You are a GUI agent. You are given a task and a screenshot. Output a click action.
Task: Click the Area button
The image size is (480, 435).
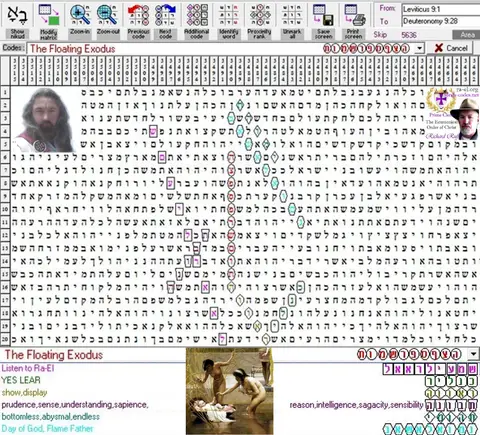pos(467,35)
